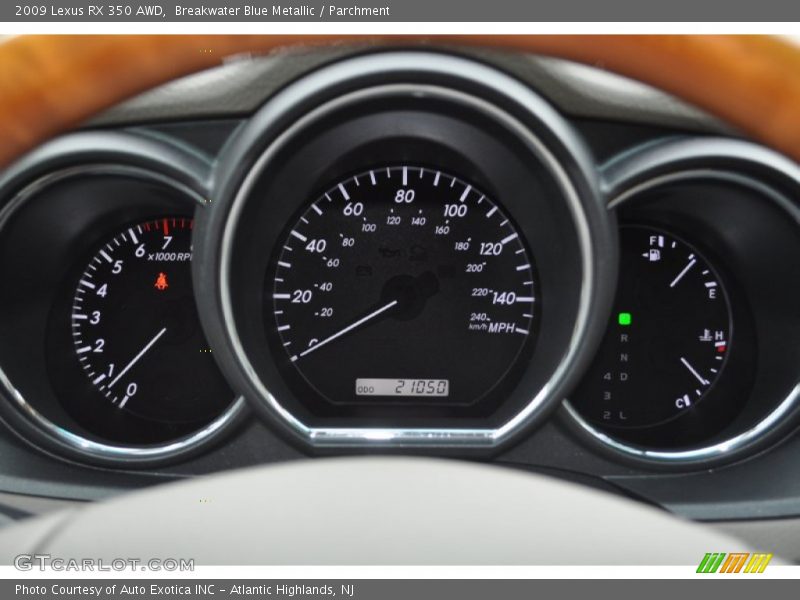Click the 0 on the tachometer
Screen dimensions: 800x600
click(x=131, y=390)
